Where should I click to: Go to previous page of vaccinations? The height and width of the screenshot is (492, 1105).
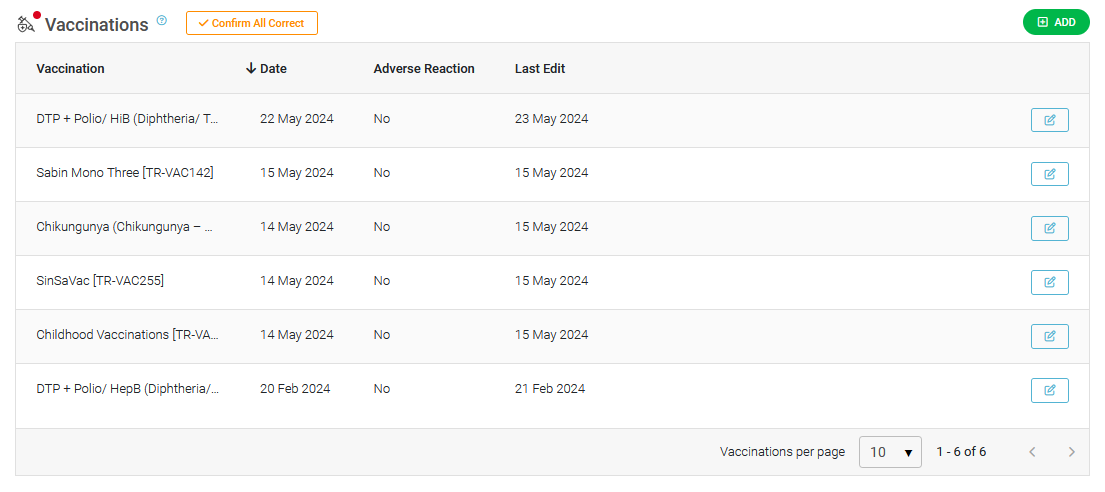[1032, 452]
